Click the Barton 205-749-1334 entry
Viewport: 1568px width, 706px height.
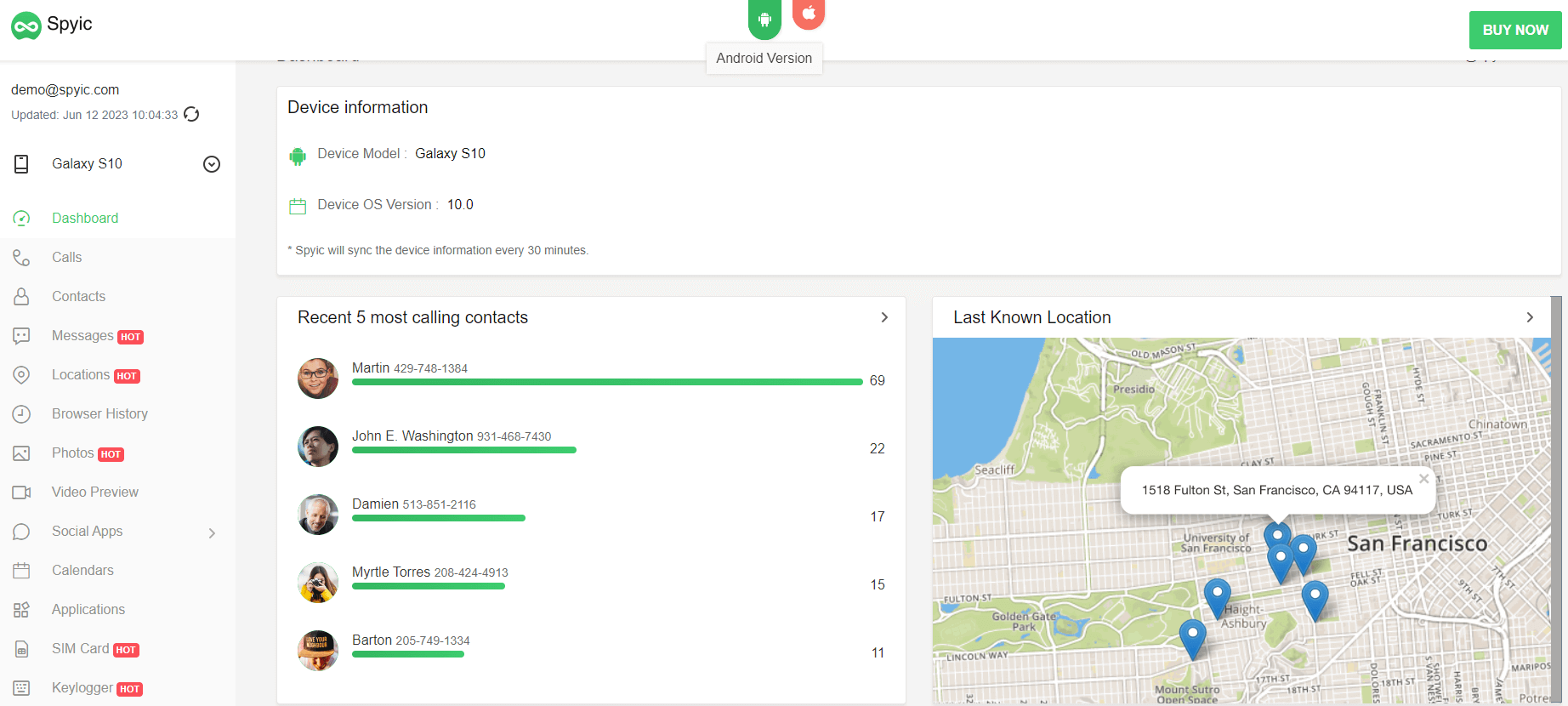[411, 641]
